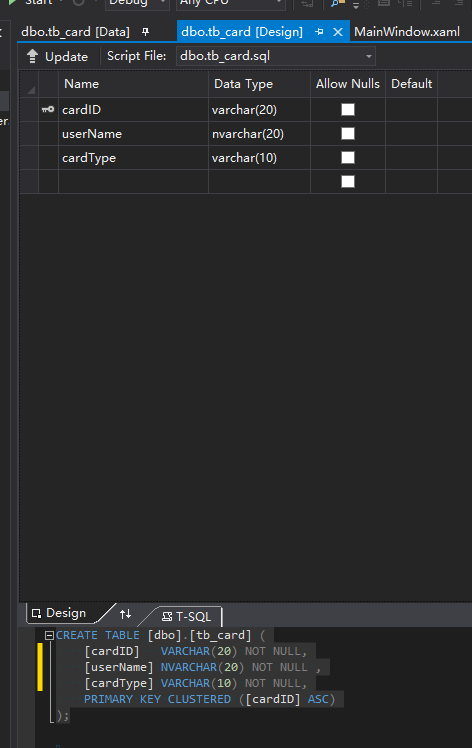This screenshot has width=472, height=748.
Task: Toggle Allow Nulls for cardID
Action: coord(348,110)
